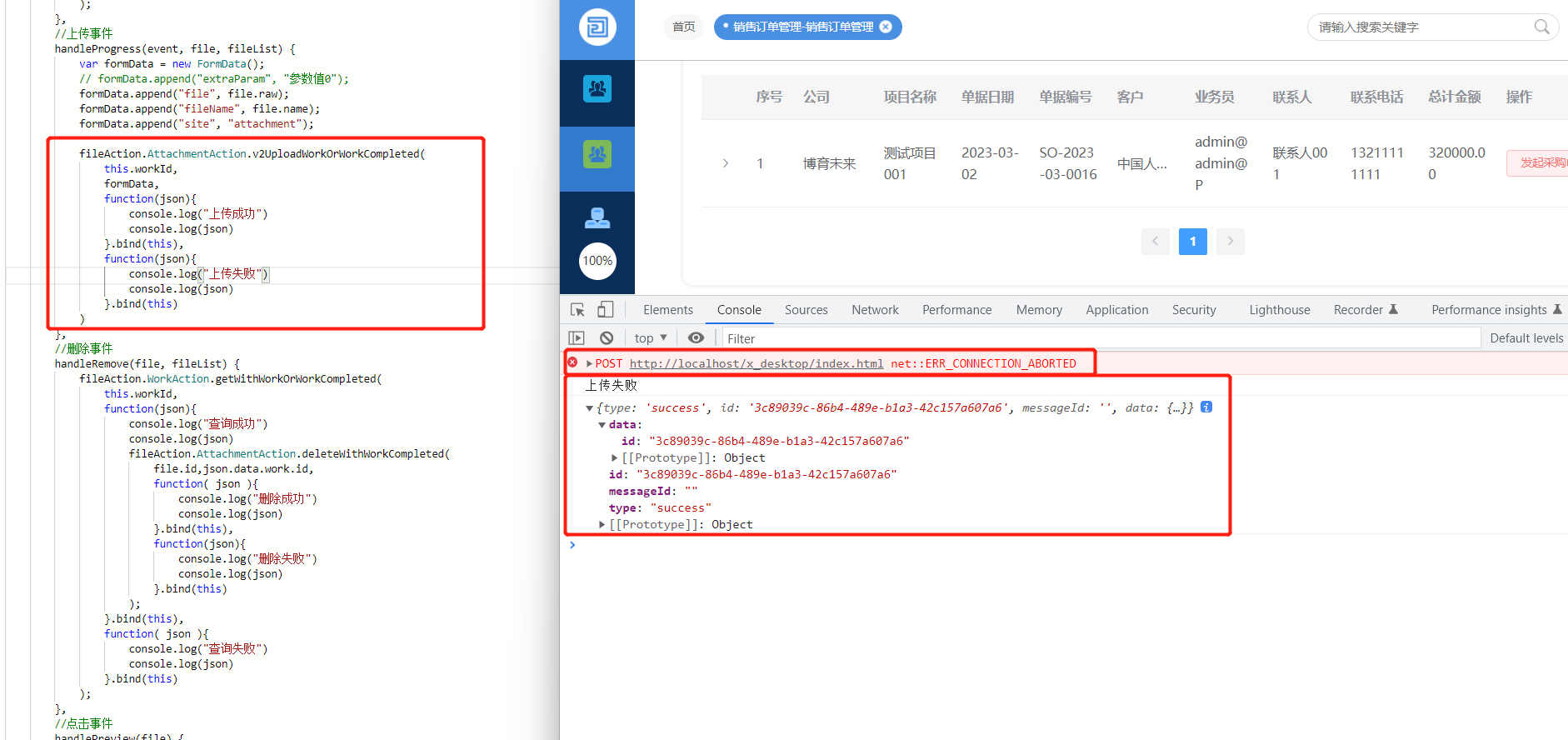Click the 总计金额 column header

click(x=1455, y=97)
